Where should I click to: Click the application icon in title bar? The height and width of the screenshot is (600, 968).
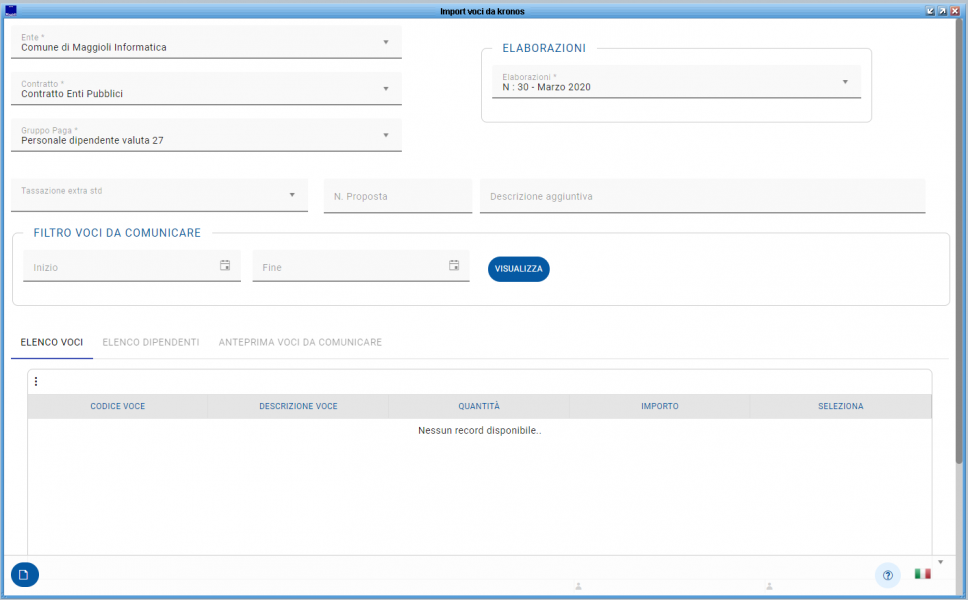click(x=11, y=10)
